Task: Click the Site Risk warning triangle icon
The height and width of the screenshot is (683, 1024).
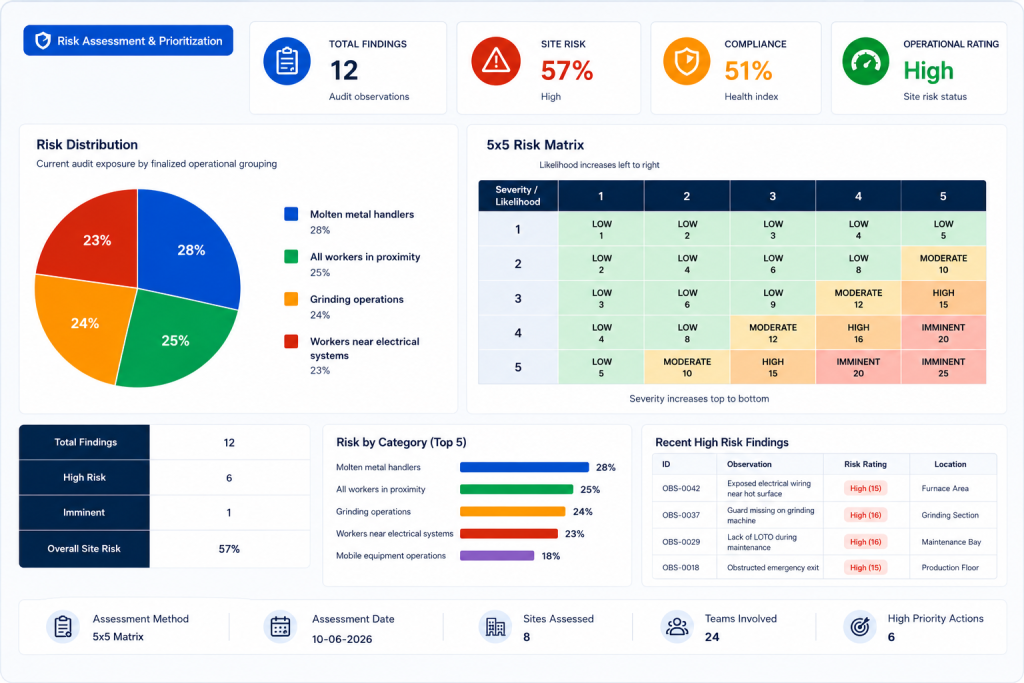Action: pos(496,61)
